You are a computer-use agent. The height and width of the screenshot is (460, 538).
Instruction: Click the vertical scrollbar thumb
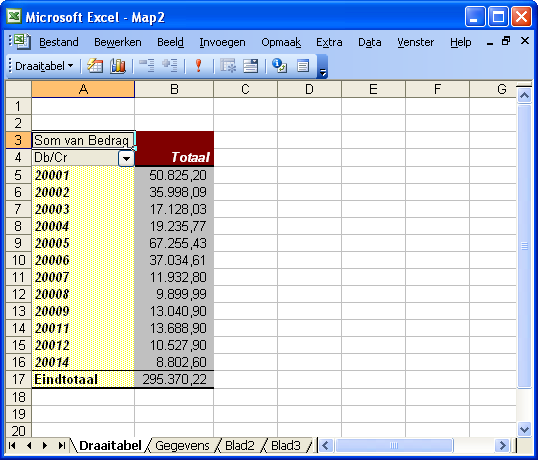(x=524, y=246)
